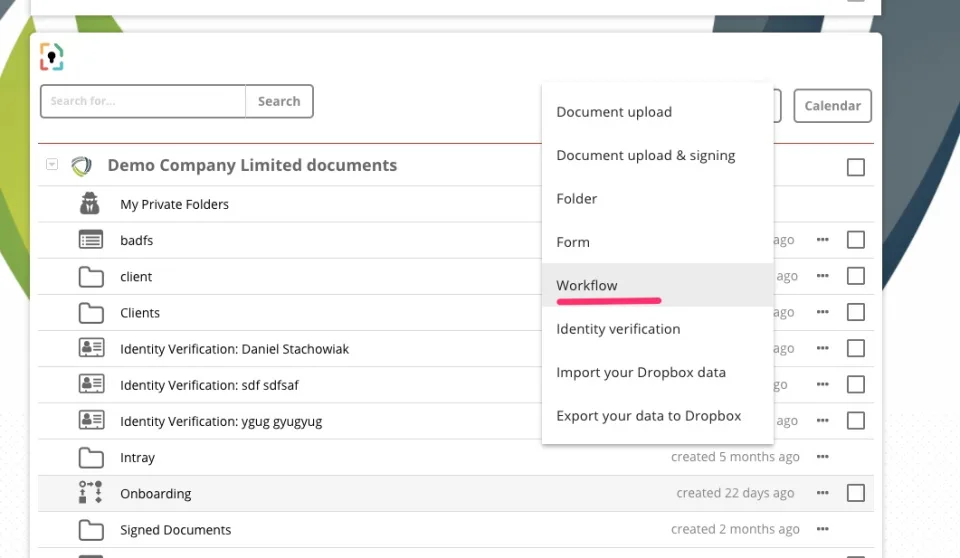
Task: Open My Private Folders
Action: tap(174, 205)
